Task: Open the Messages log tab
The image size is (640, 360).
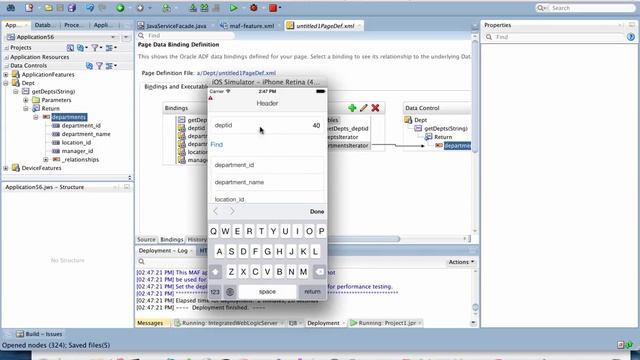Action: click(150, 323)
